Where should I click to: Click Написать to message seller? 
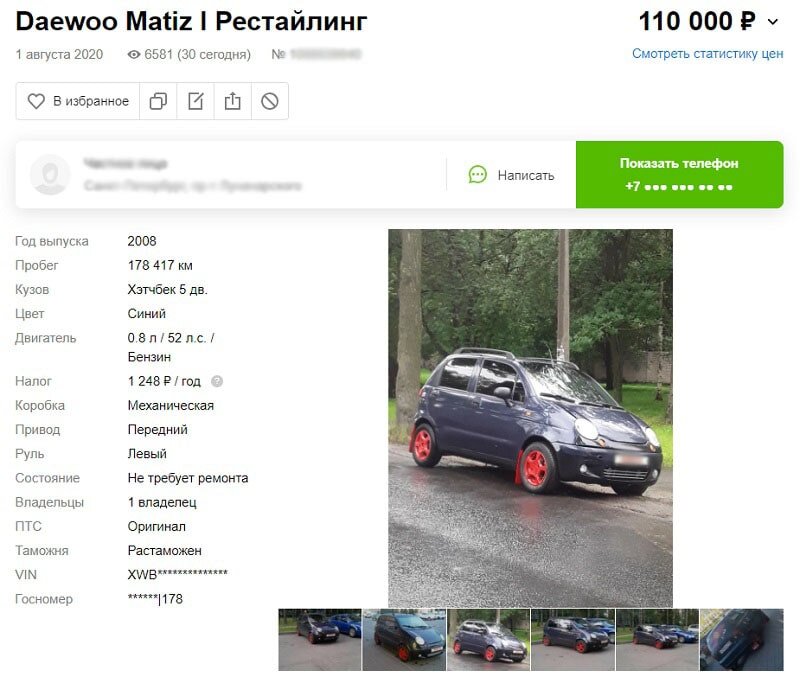click(x=526, y=175)
